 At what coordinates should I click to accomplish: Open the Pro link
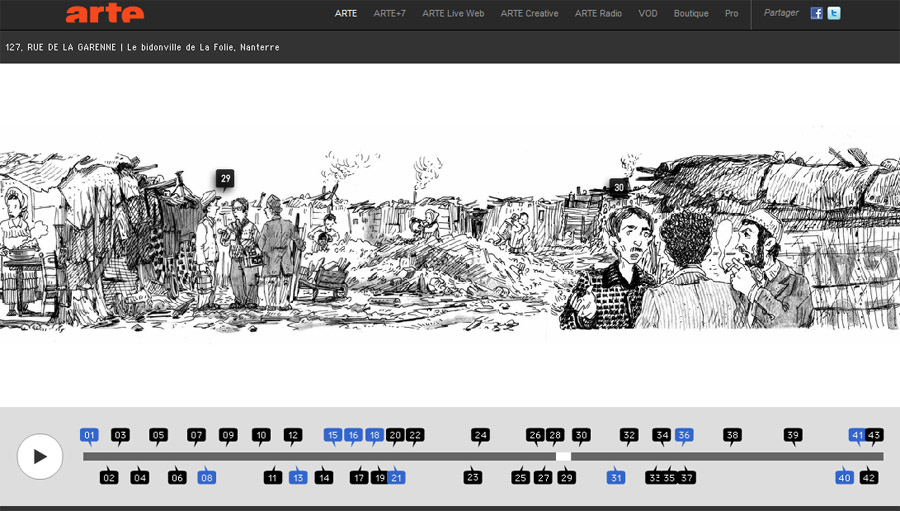[731, 13]
